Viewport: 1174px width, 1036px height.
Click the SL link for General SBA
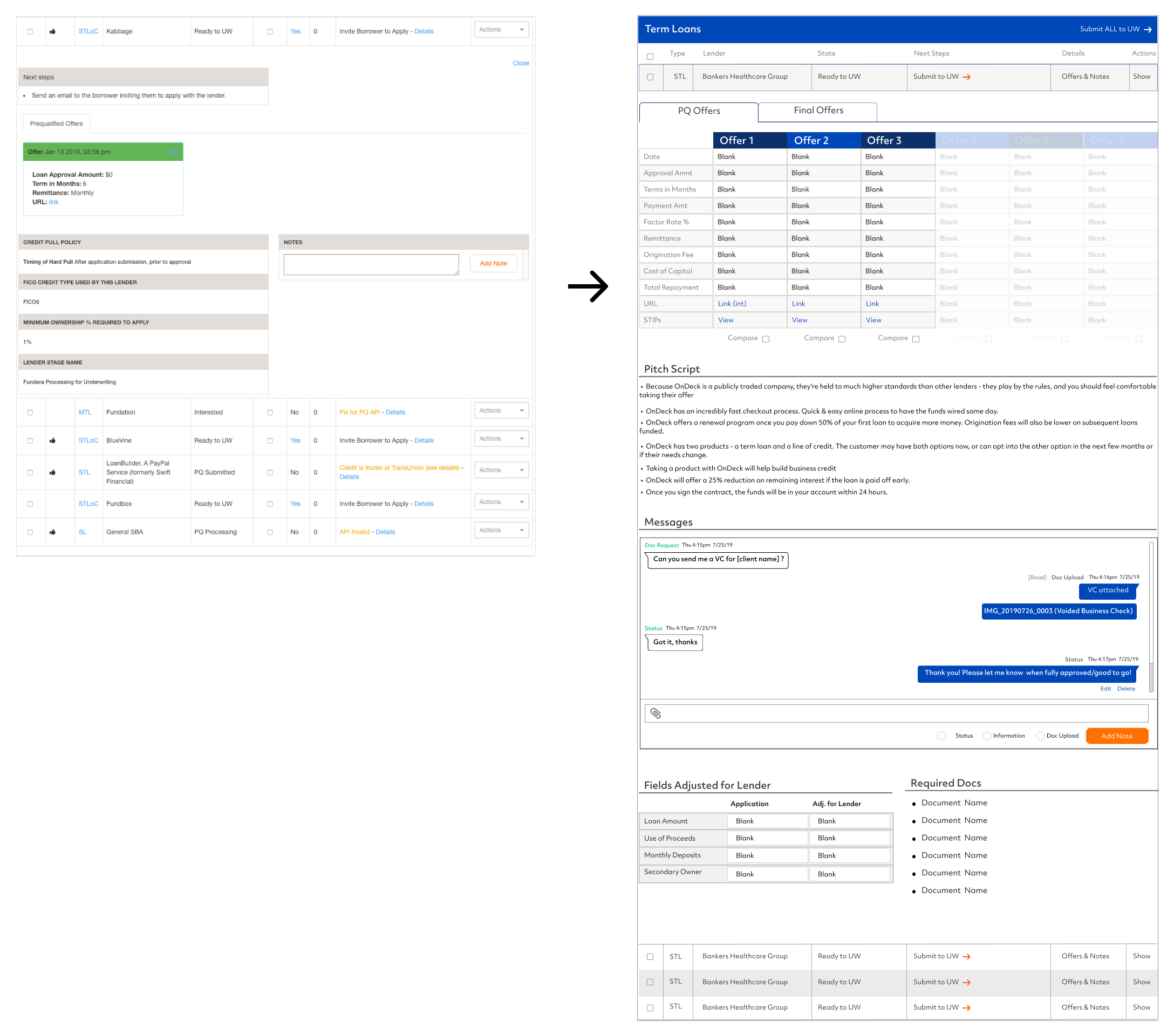pos(82,532)
